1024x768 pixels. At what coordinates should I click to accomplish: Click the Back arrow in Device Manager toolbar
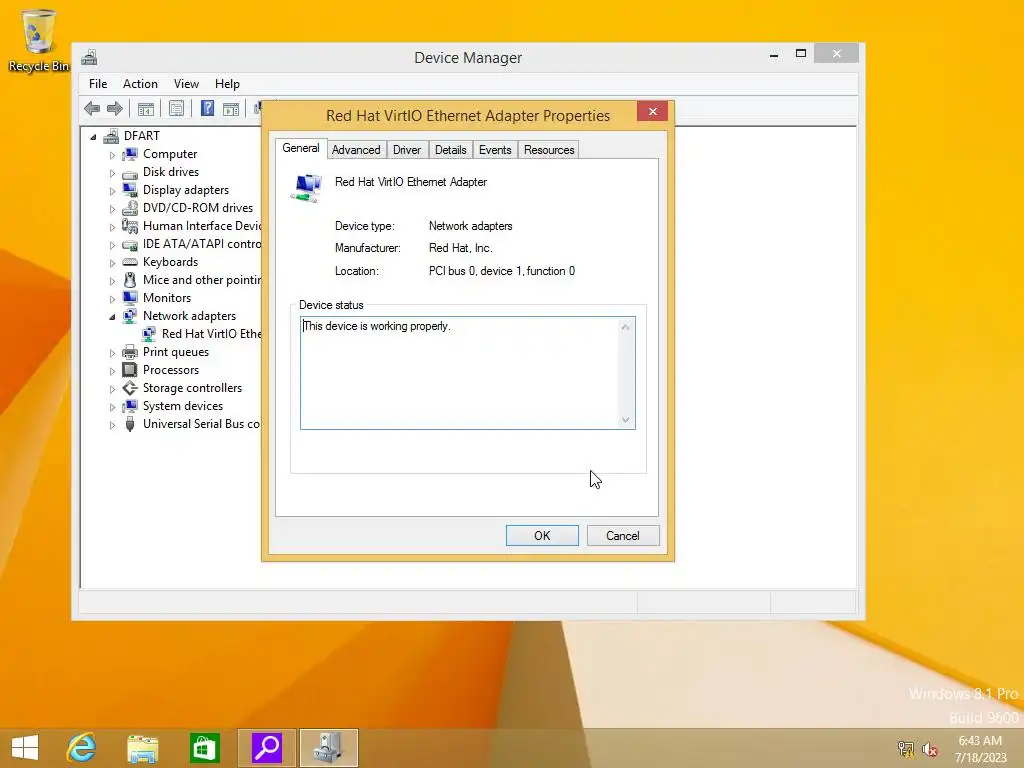[x=92, y=108]
